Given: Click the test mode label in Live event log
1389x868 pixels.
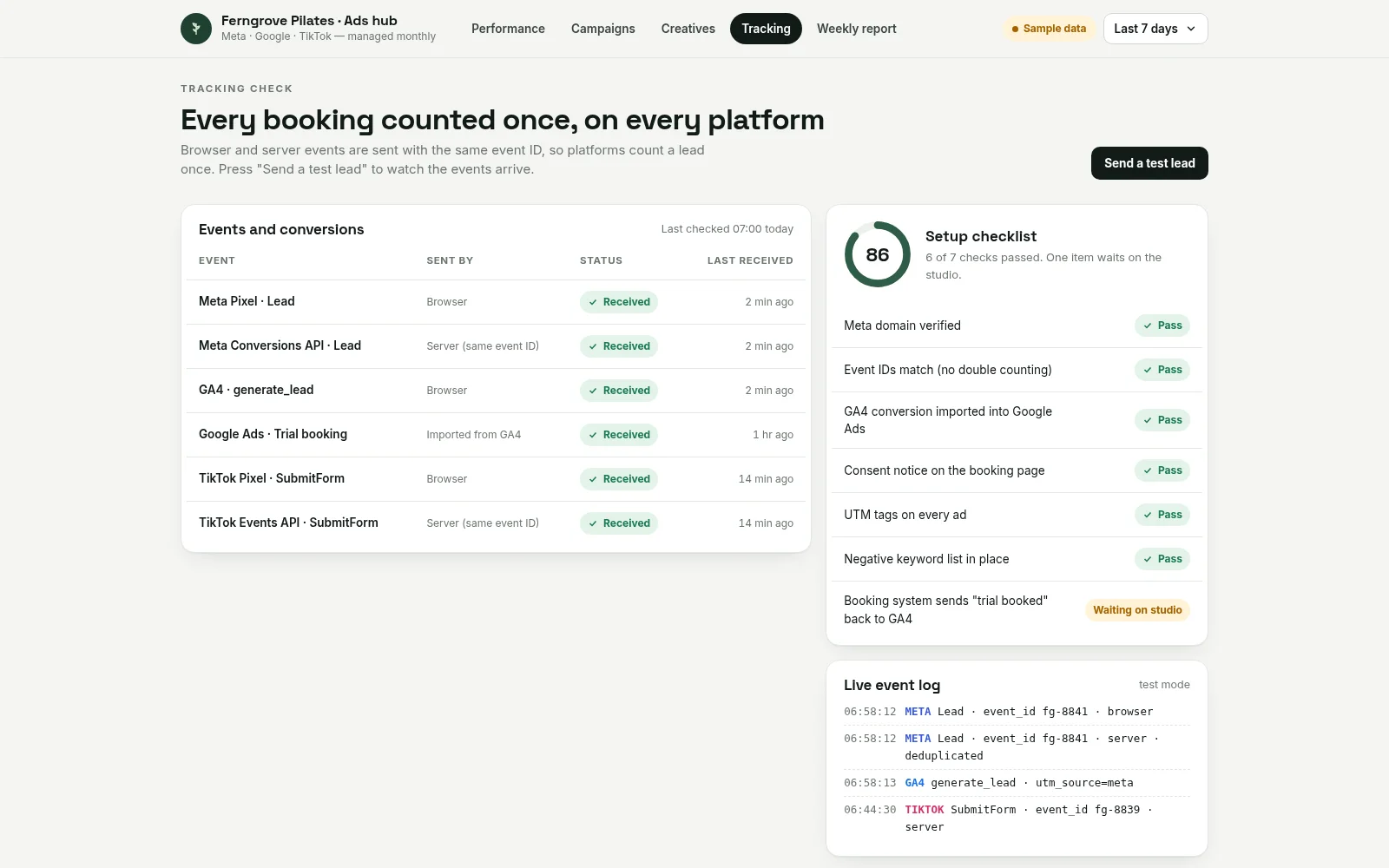Looking at the screenshot, I should 1164,685.
